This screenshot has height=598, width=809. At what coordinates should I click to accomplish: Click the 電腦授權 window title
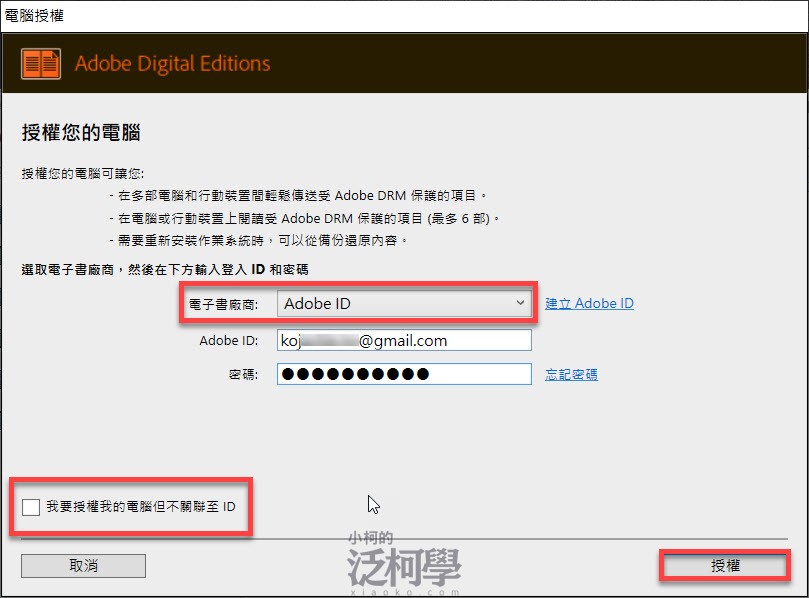[x=34, y=15]
